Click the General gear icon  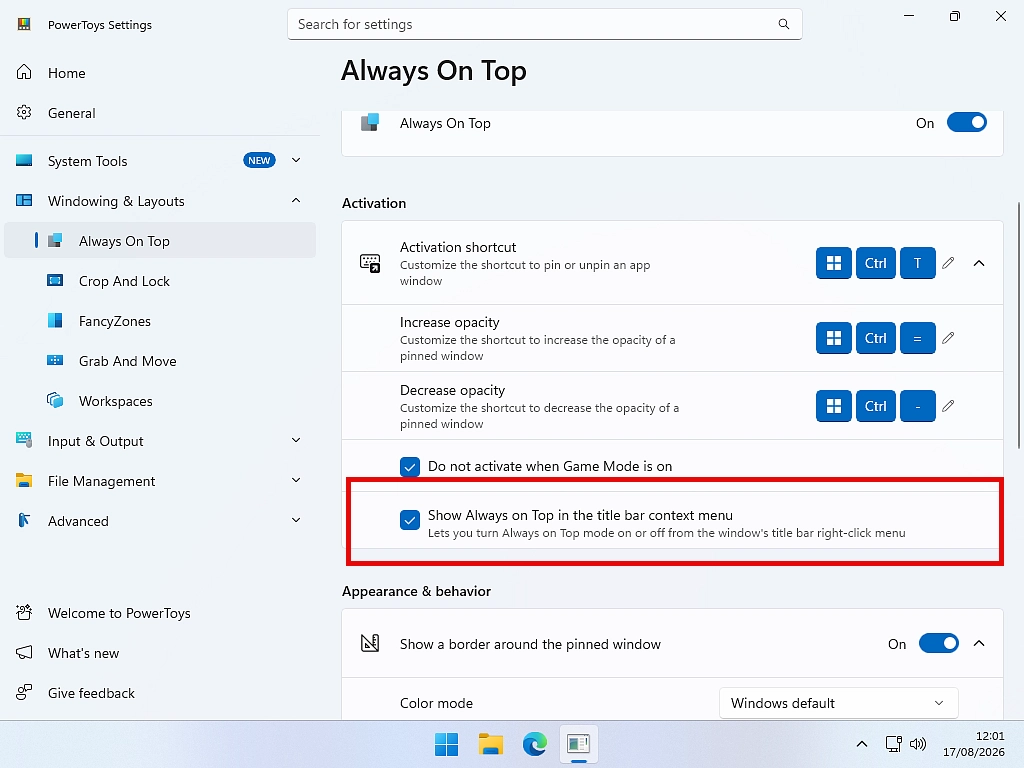point(24,112)
